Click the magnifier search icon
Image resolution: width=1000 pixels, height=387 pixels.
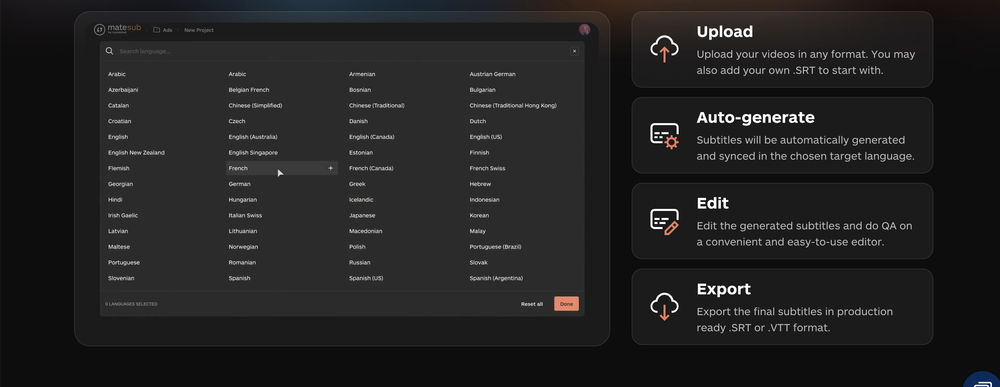pos(110,51)
